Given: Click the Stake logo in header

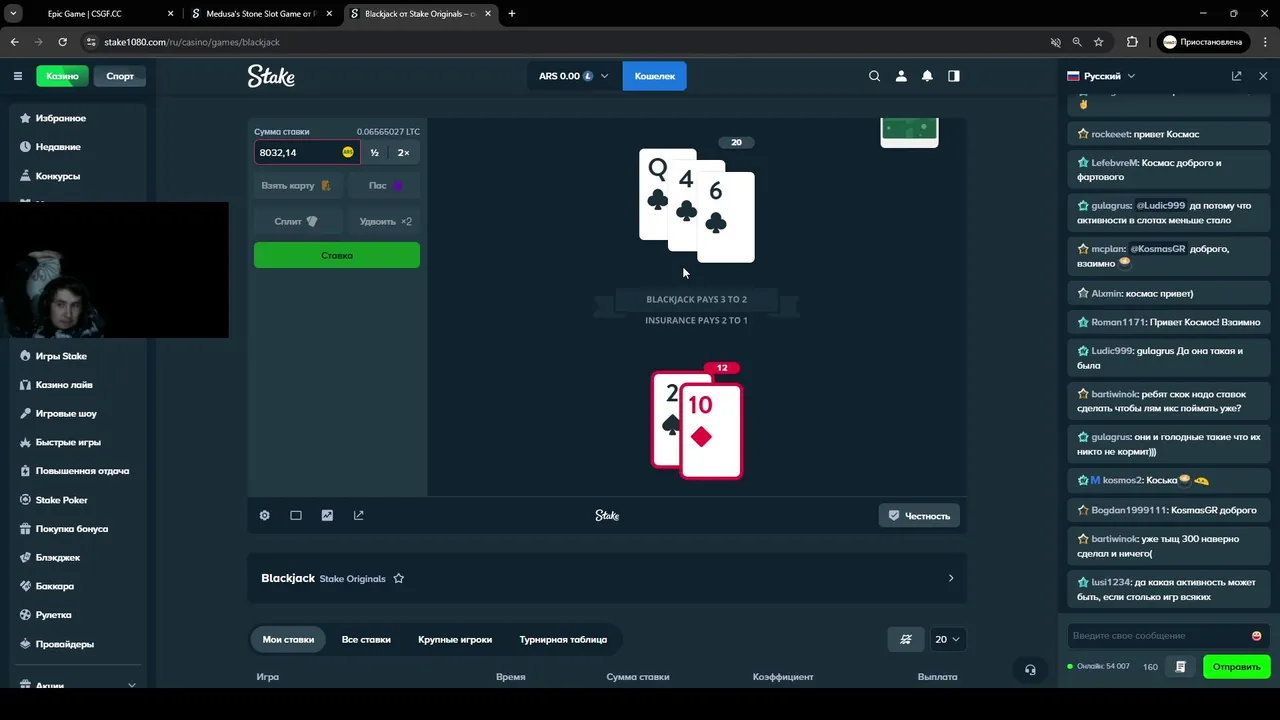Looking at the screenshot, I should pos(271,76).
